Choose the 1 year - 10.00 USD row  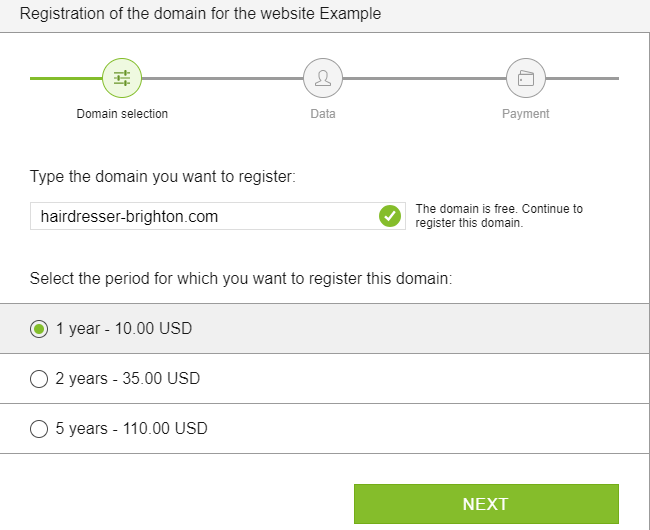(324, 329)
